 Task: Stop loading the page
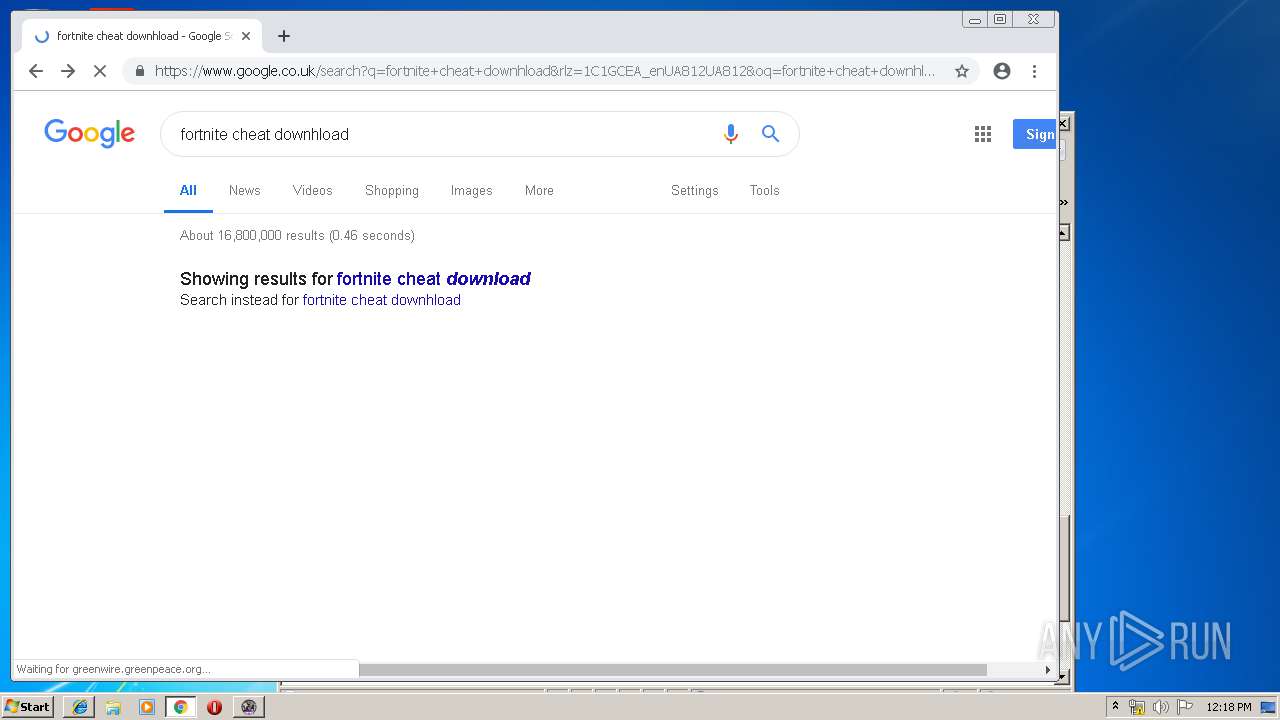(100, 71)
